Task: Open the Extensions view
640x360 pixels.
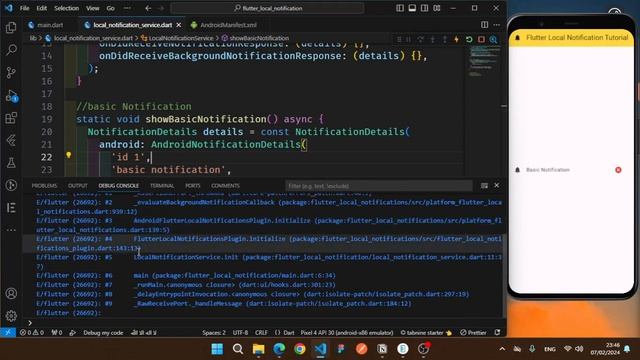Action: (11, 118)
